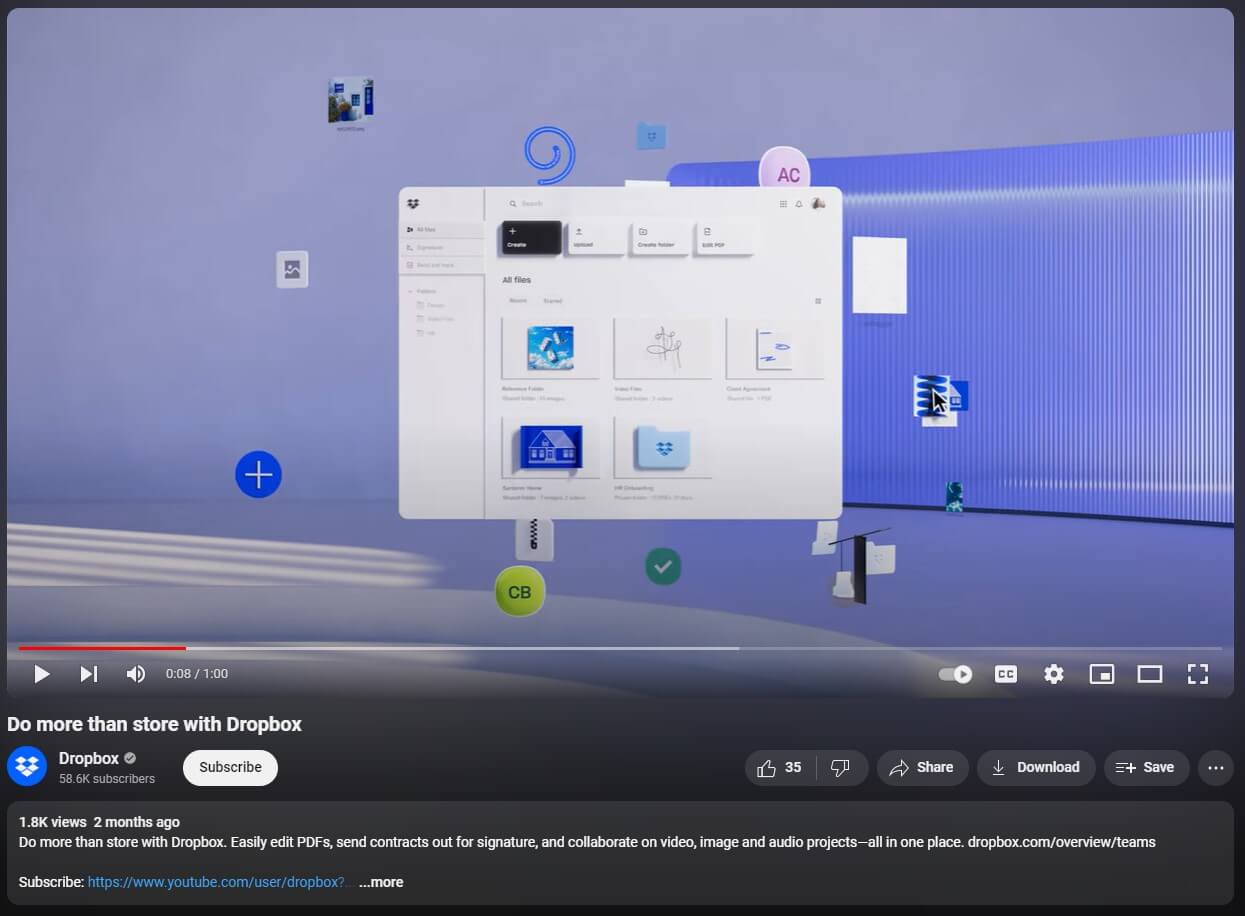Mute the video volume

coord(136,674)
